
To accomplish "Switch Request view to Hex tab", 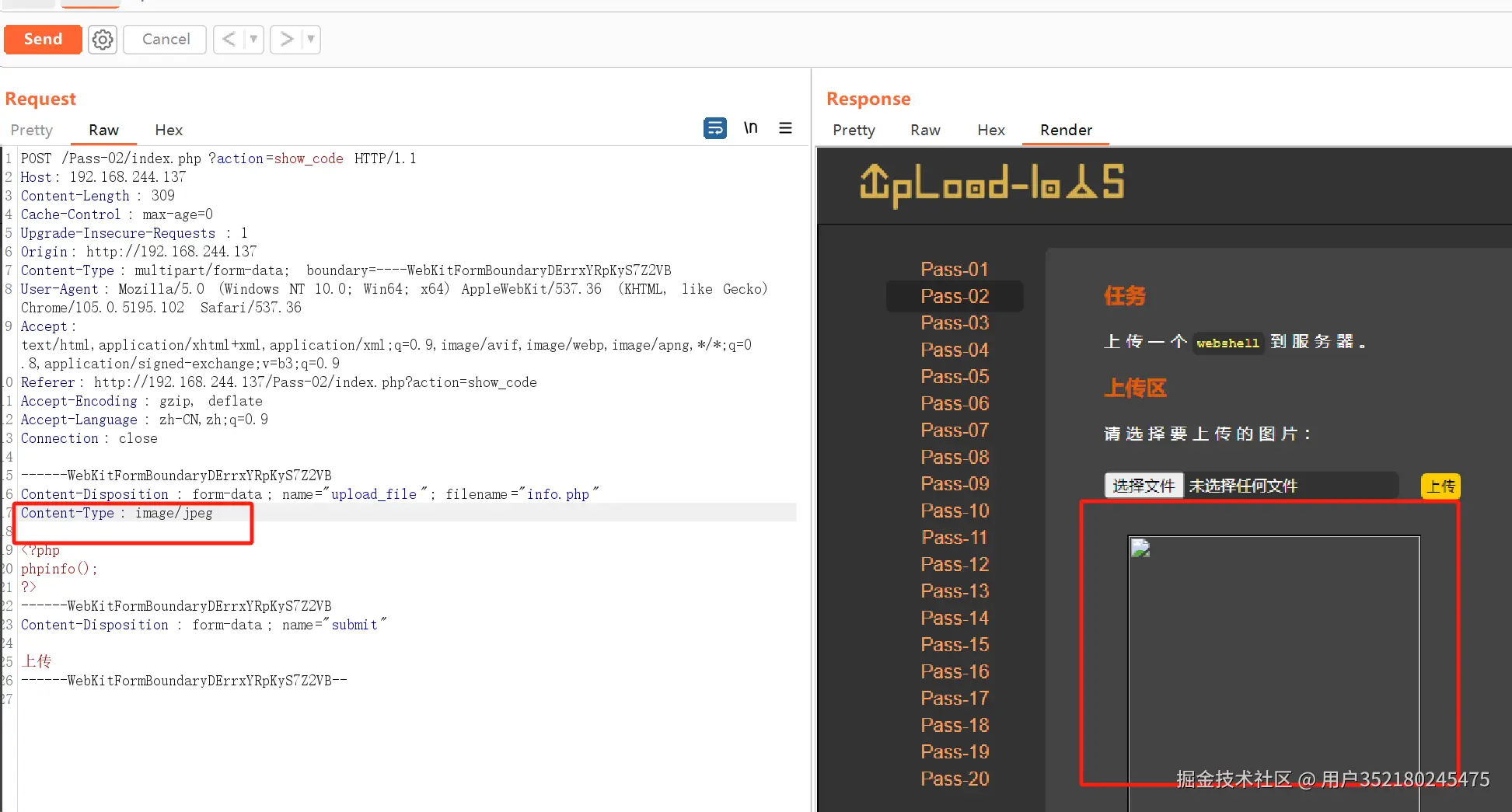I will click(169, 130).
